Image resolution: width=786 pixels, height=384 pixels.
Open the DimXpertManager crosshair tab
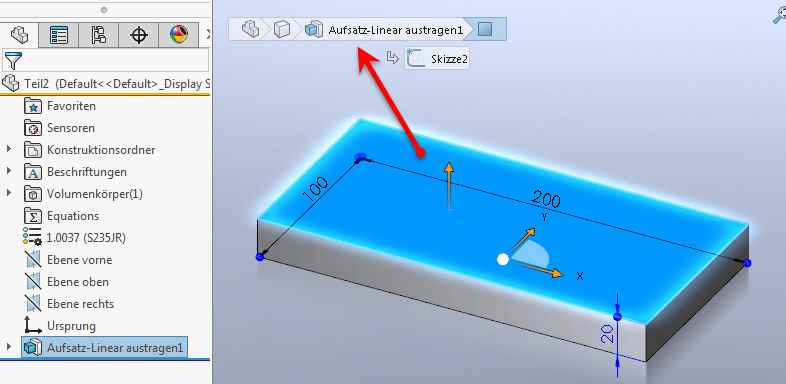coord(139,35)
